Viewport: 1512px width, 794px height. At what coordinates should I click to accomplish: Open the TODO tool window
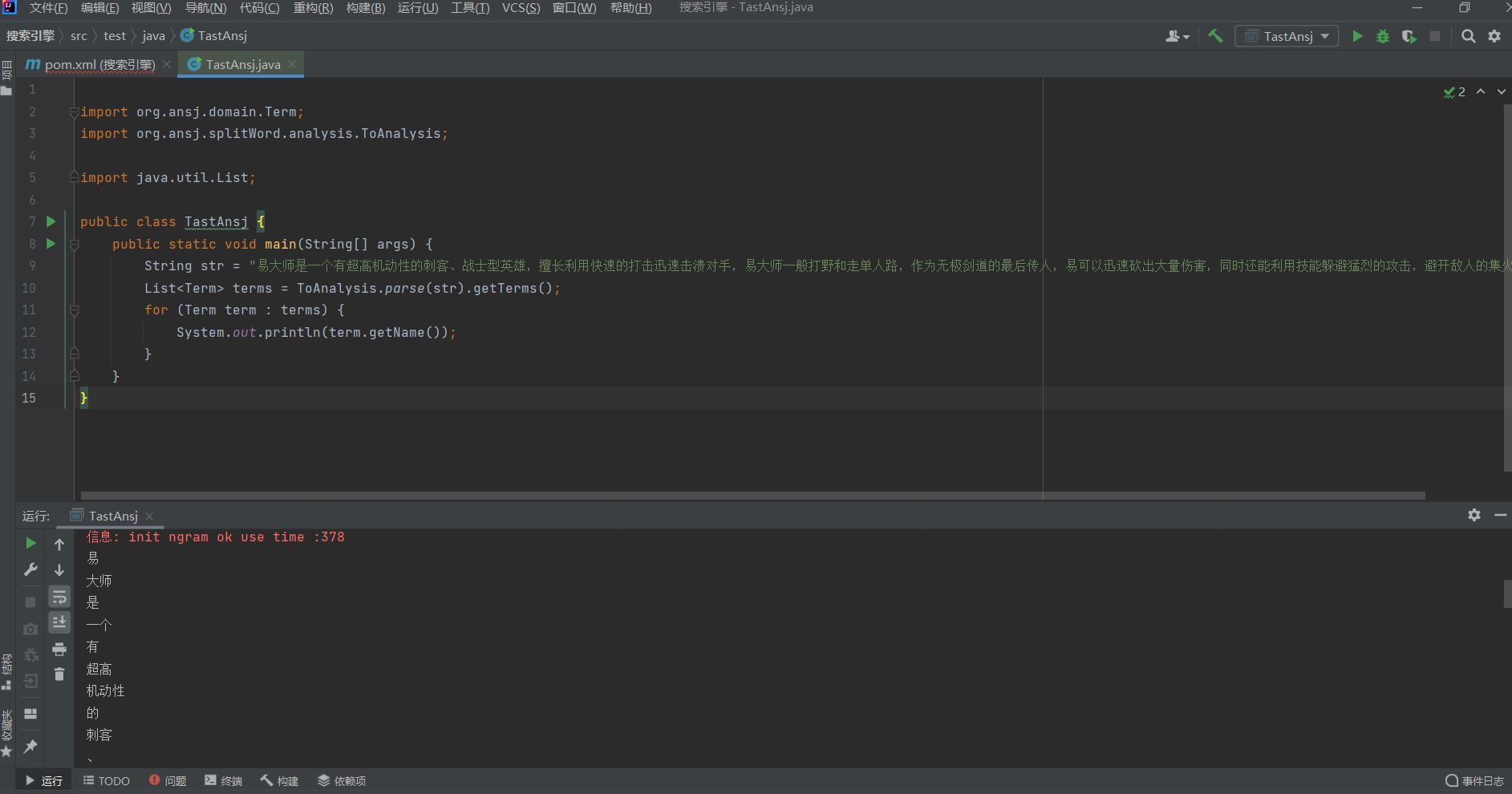[x=107, y=780]
